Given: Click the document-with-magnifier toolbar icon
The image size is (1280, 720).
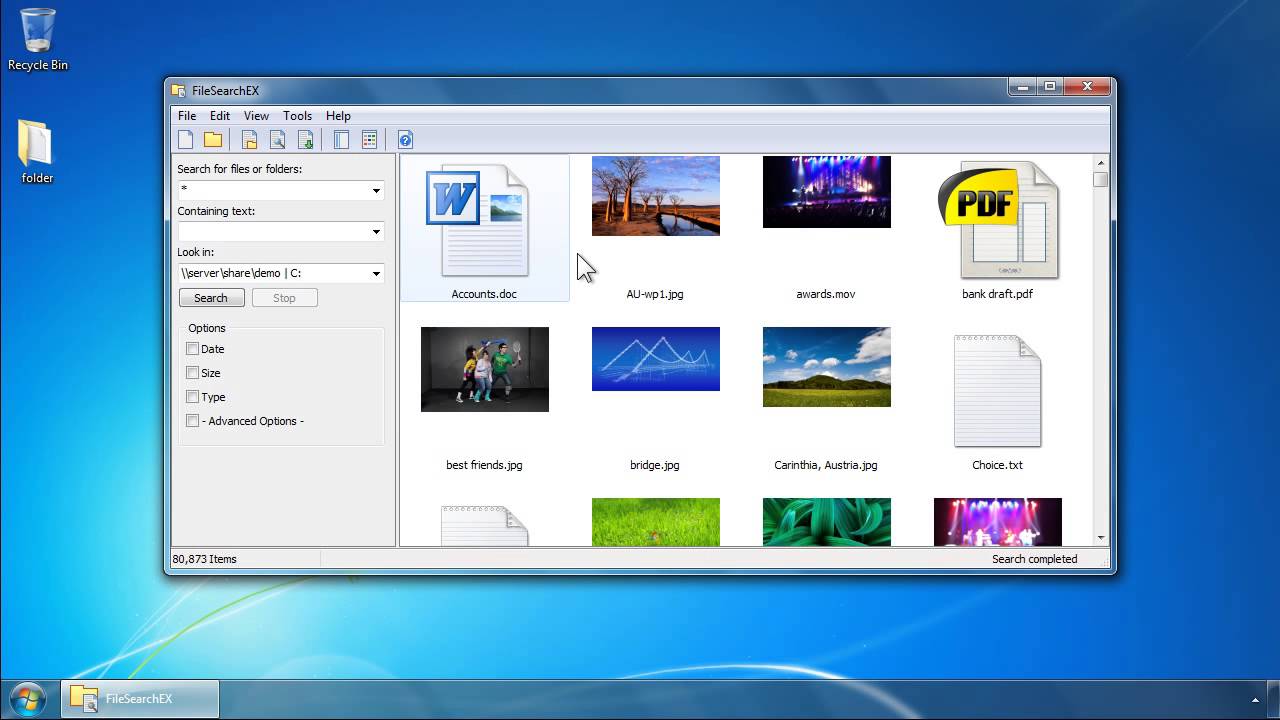Looking at the screenshot, I should tap(278, 140).
